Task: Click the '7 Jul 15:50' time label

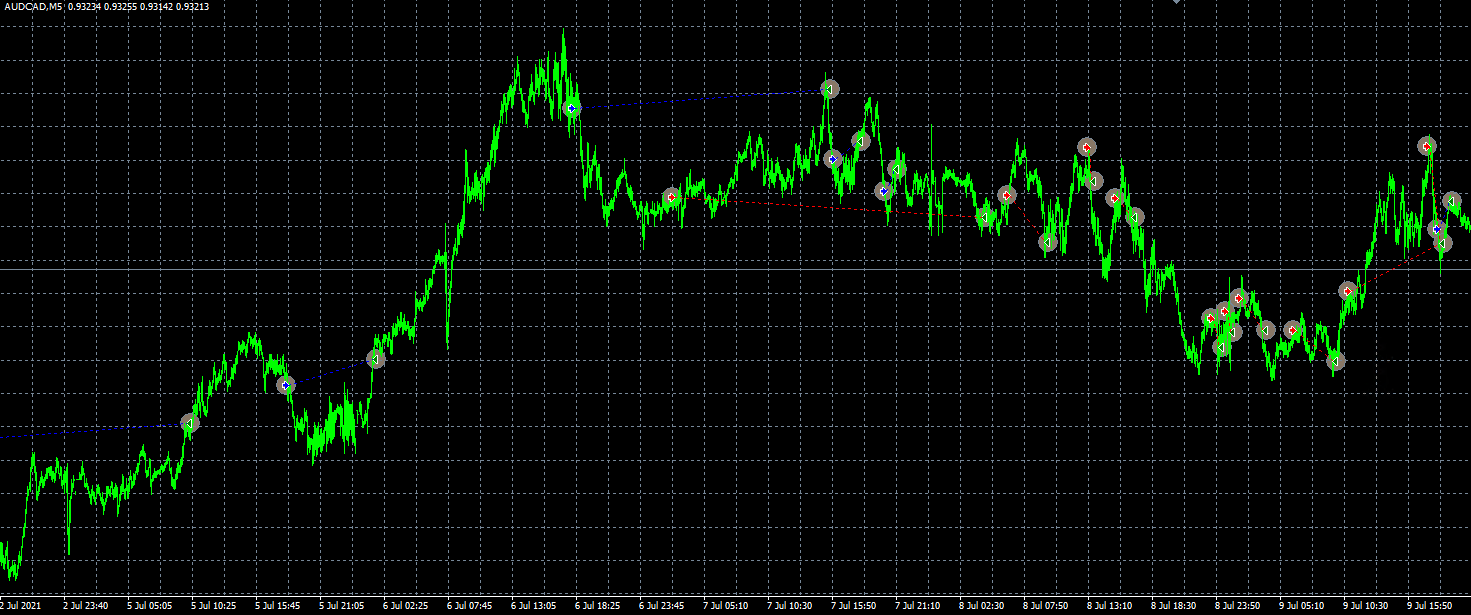Action: [853, 605]
